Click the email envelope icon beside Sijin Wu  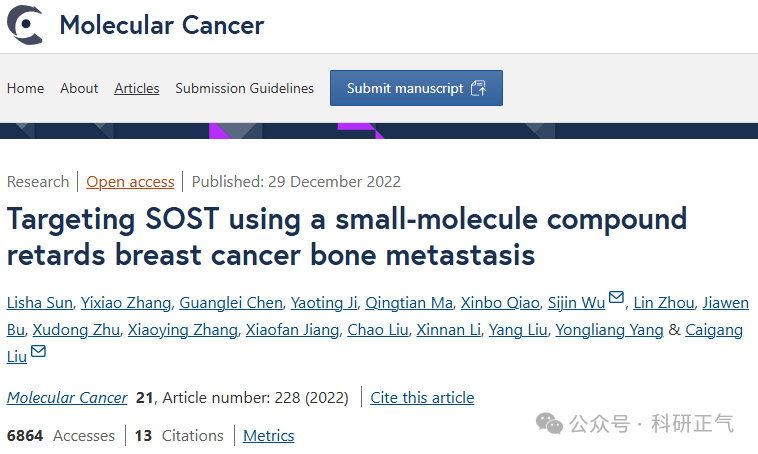pyautogui.click(x=616, y=297)
